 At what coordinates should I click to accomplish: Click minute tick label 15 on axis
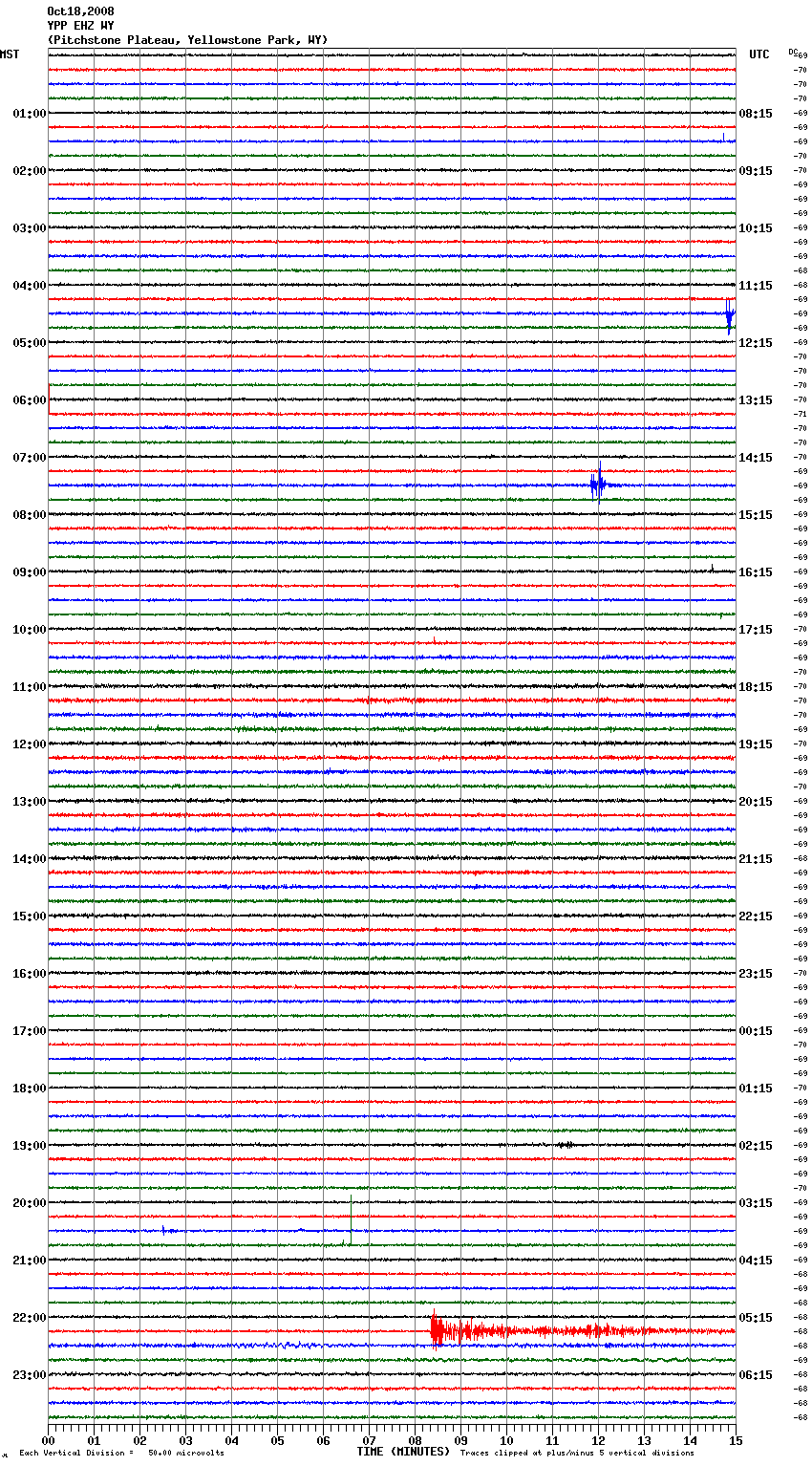click(x=736, y=1440)
